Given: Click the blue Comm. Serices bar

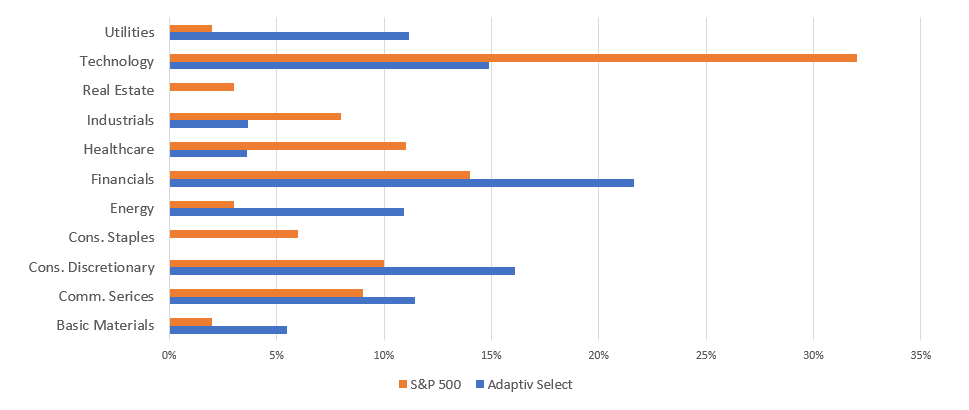Looking at the screenshot, I should pyautogui.click(x=292, y=300).
